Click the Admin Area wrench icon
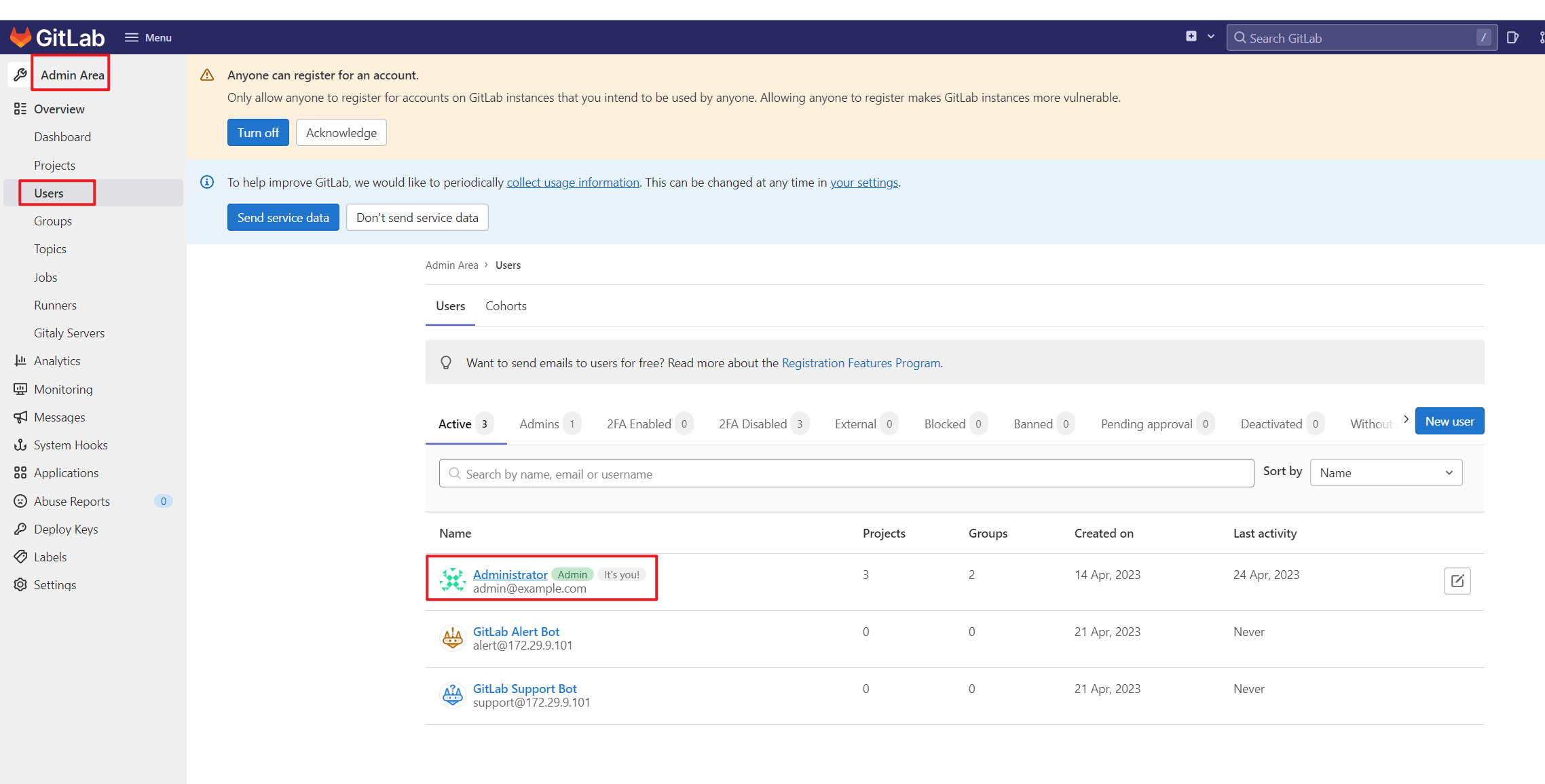 click(x=20, y=75)
